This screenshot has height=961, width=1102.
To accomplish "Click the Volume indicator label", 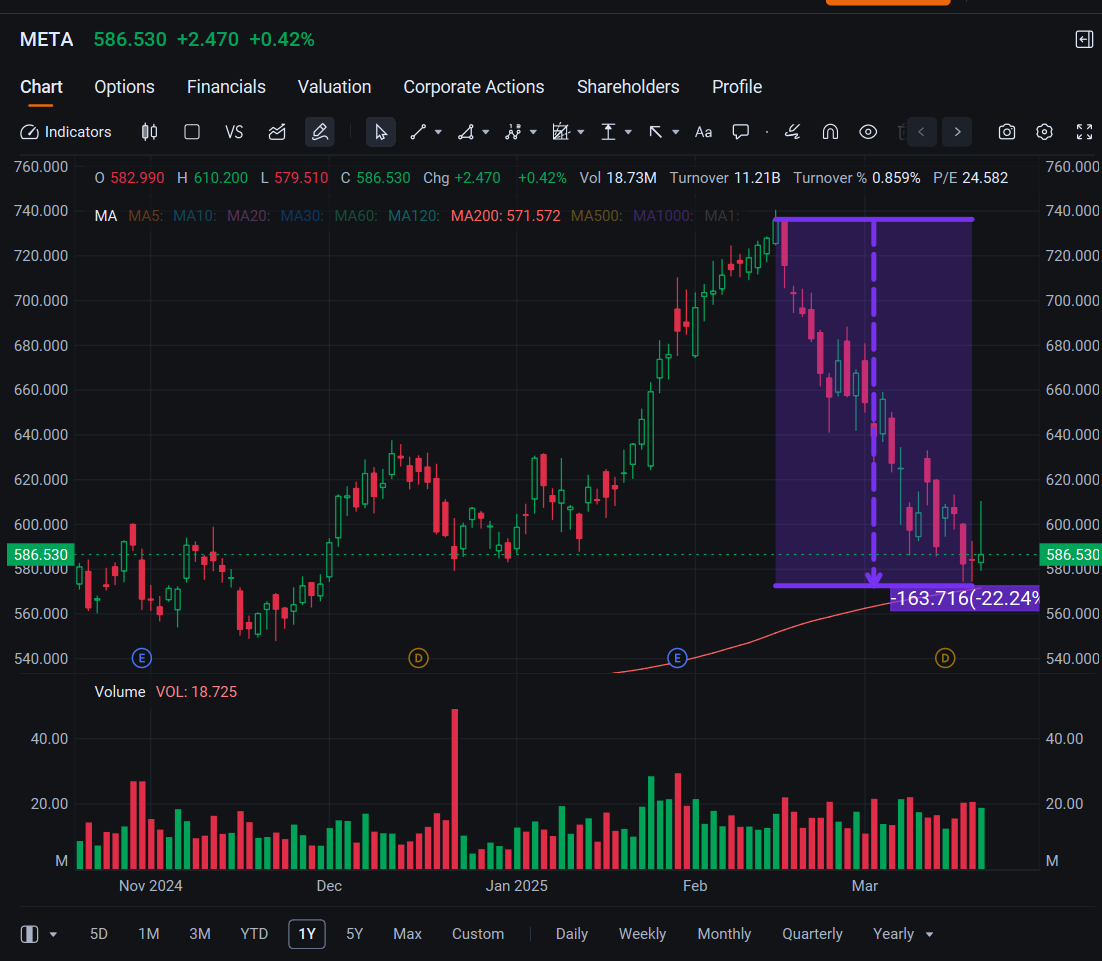I will click(119, 692).
